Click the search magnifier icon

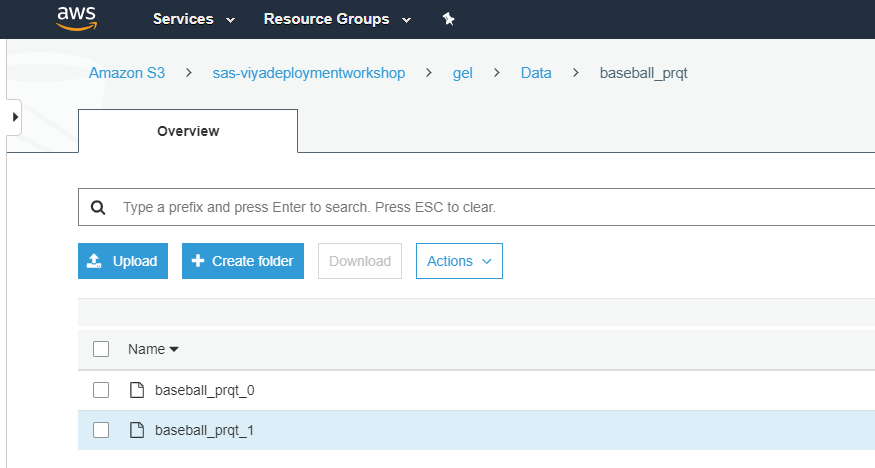(x=98, y=208)
